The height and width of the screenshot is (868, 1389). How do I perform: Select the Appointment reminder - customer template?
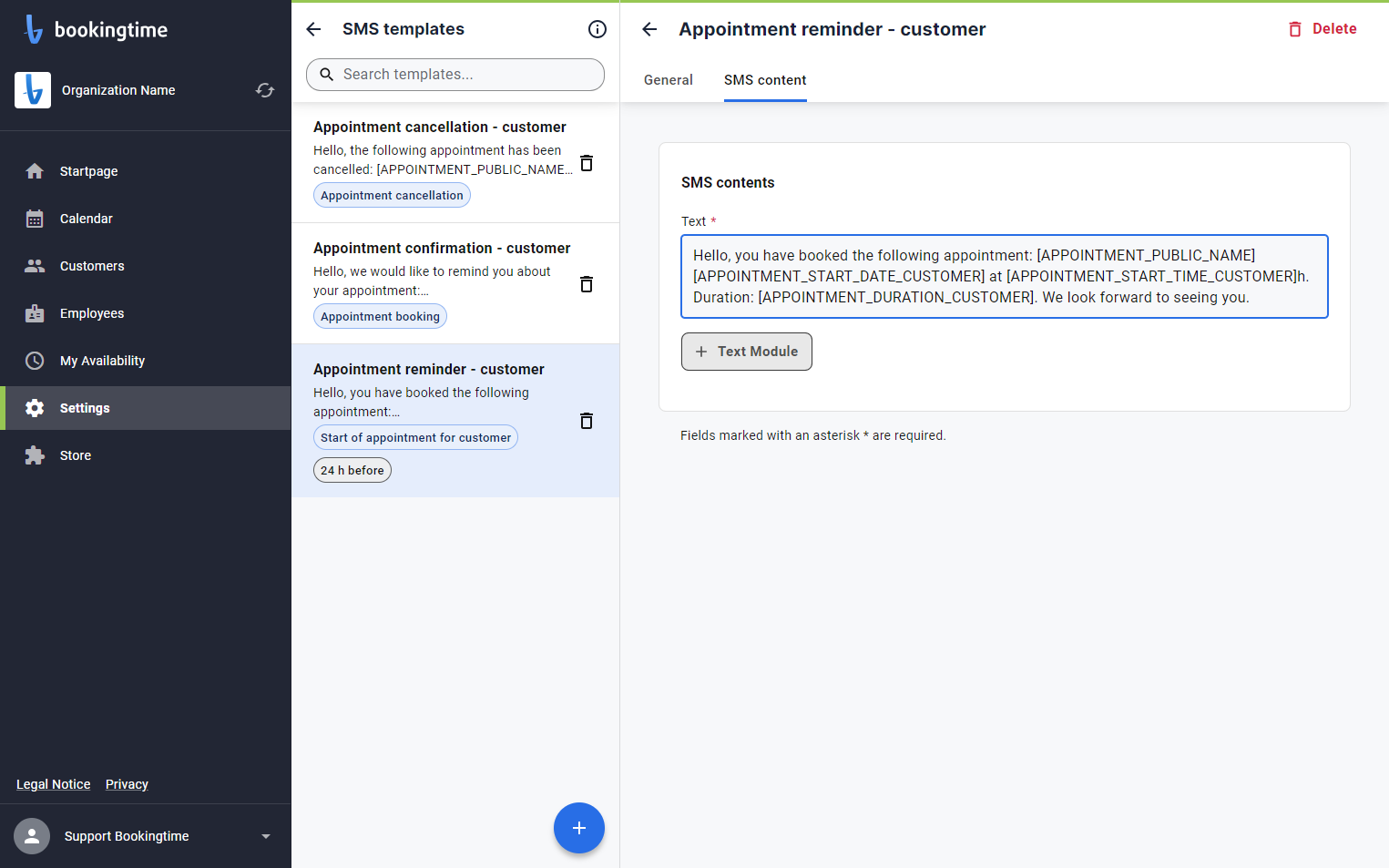click(455, 421)
